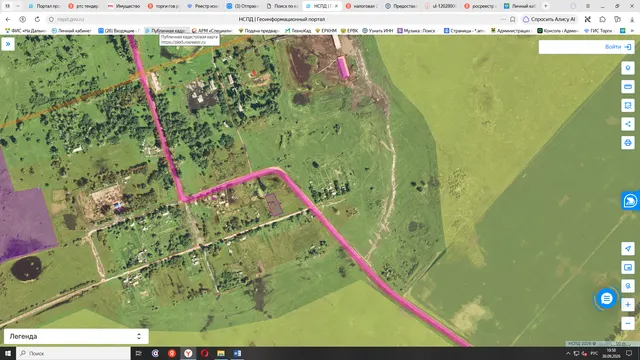
Task: Open Microsoft Word from taskbar
Action: coord(237,353)
